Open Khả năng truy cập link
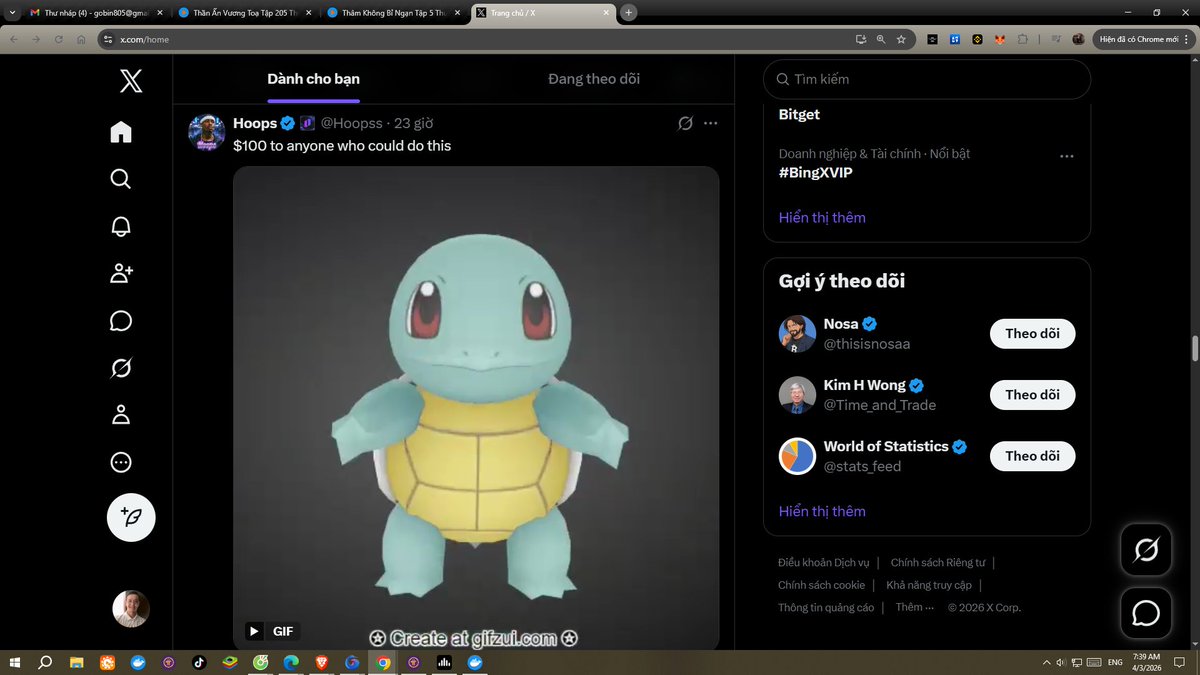 point(928,585)
